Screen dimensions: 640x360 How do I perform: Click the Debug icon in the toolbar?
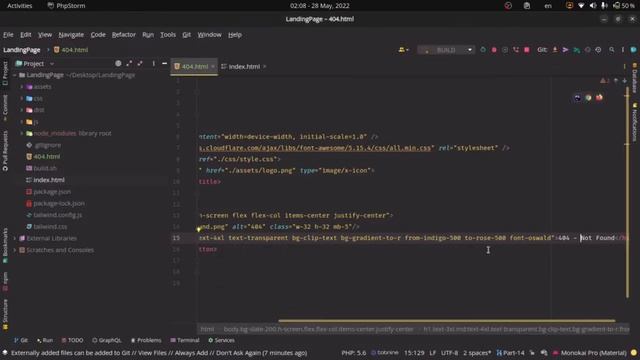tap(494, 50)
